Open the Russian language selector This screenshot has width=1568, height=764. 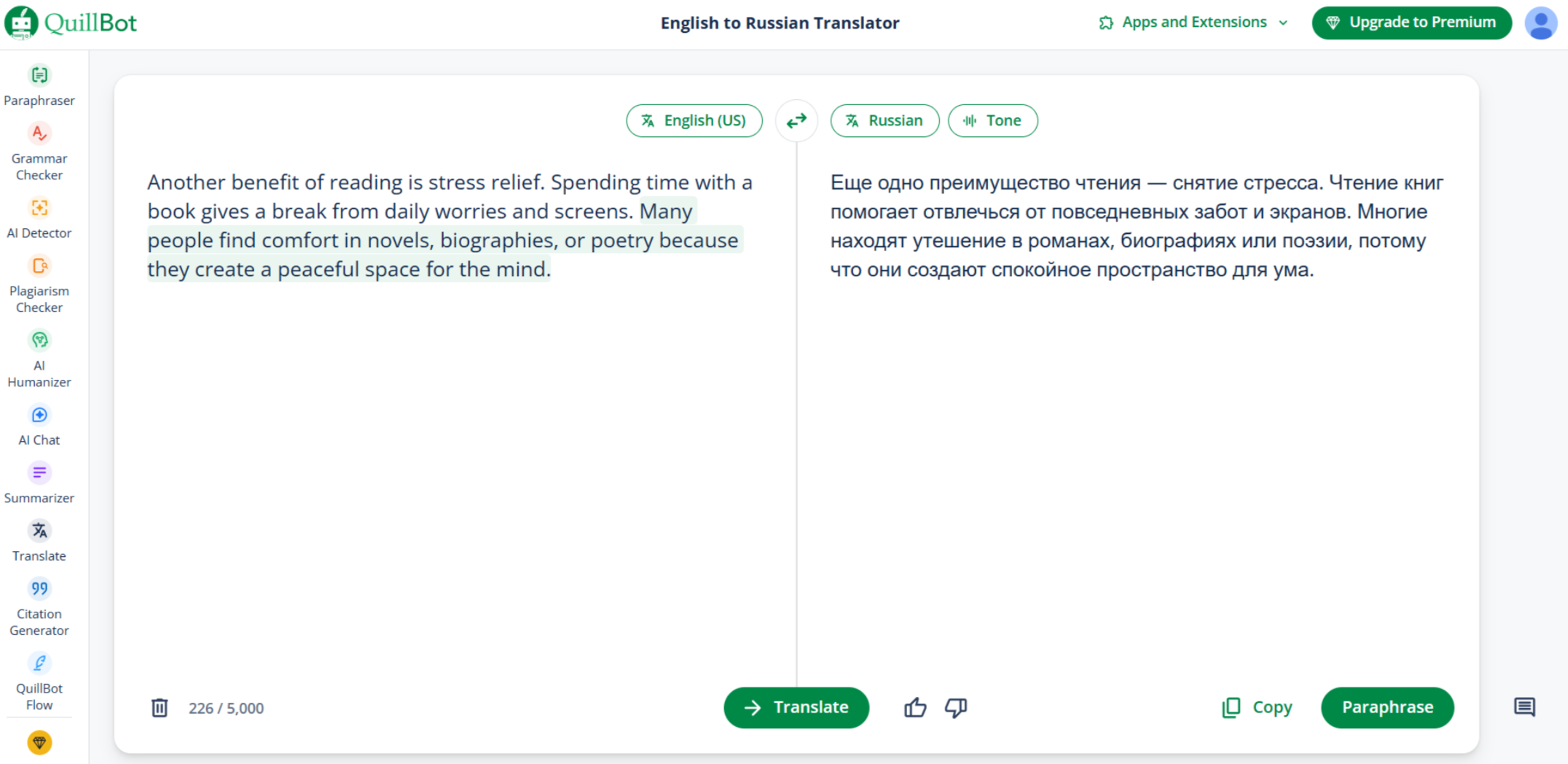[x=885, y=120]
